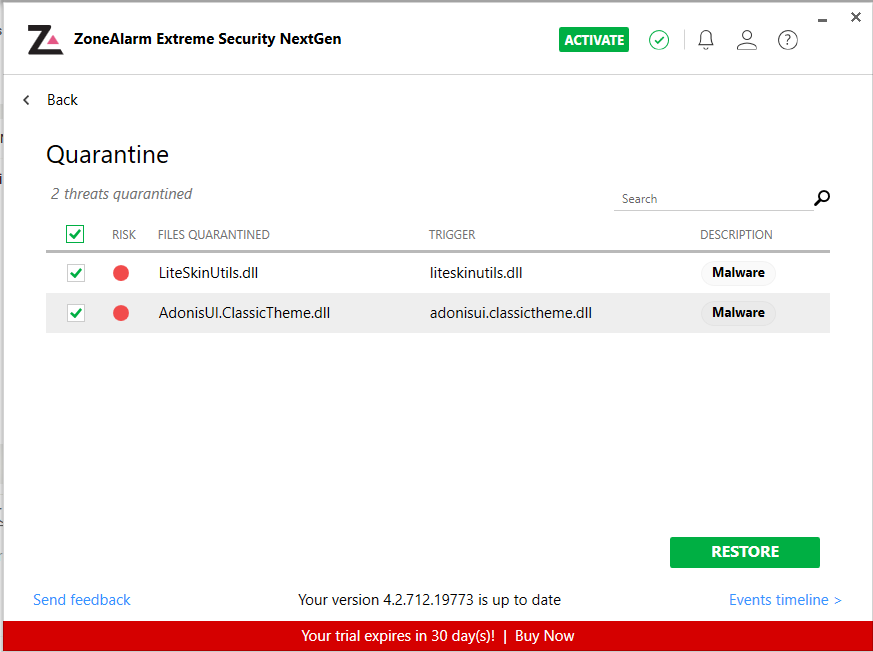
Task: Click into the Search field
Action: [714, 199]
